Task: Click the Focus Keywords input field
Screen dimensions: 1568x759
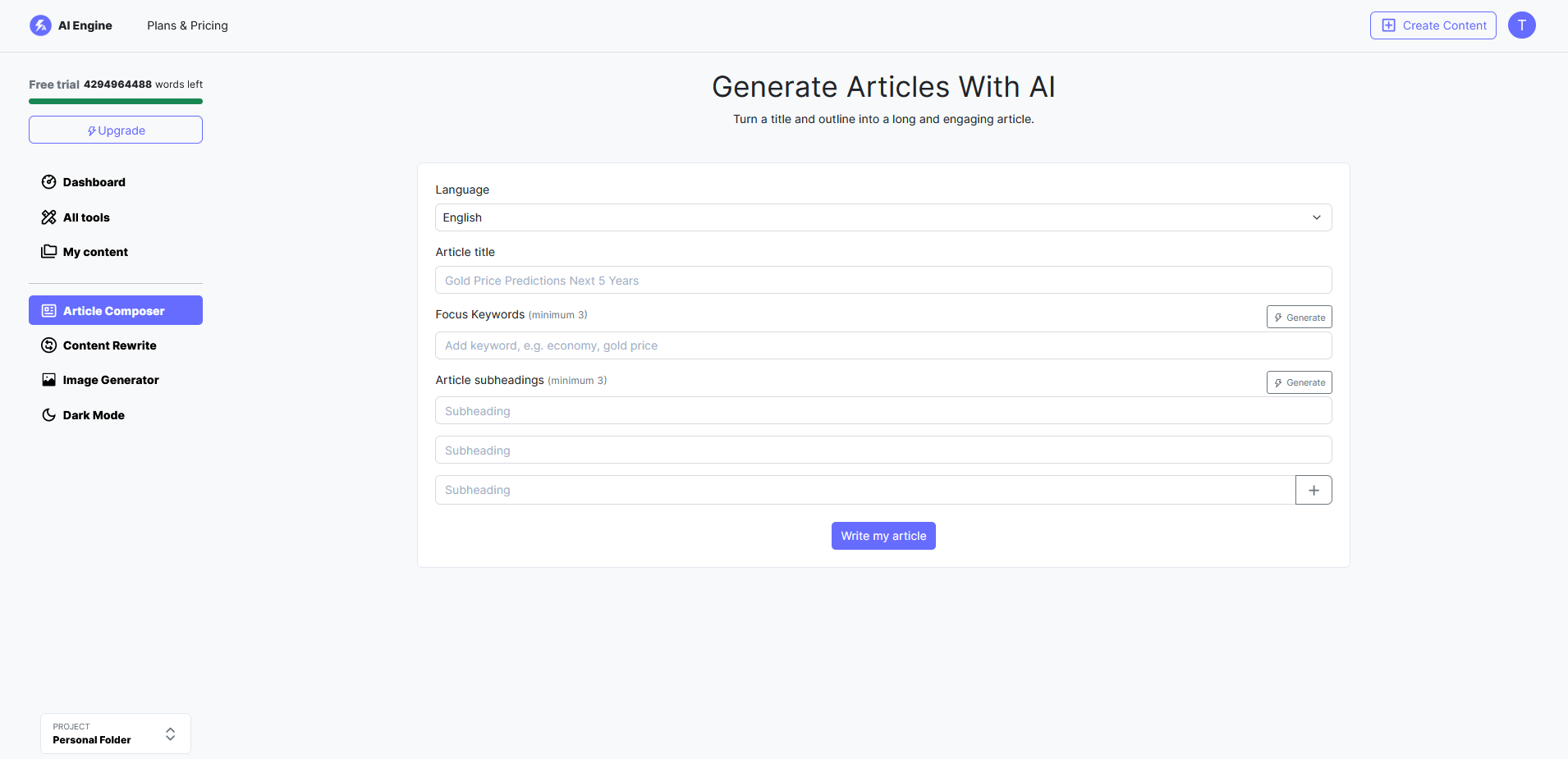Action: click(x=883, y=345)
